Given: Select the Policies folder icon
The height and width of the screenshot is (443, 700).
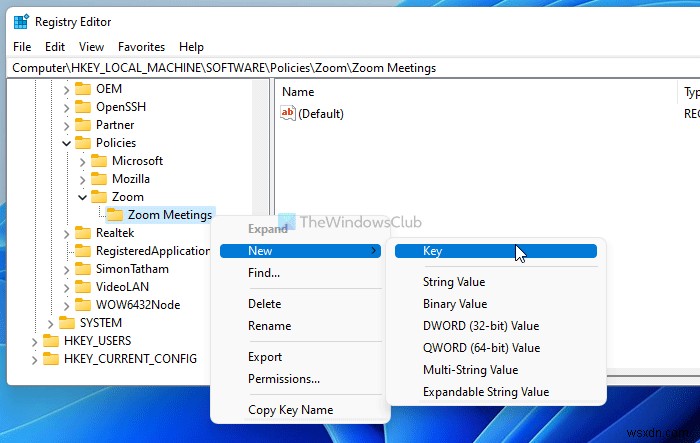Looking at the screenshot, I should [83, 142].
